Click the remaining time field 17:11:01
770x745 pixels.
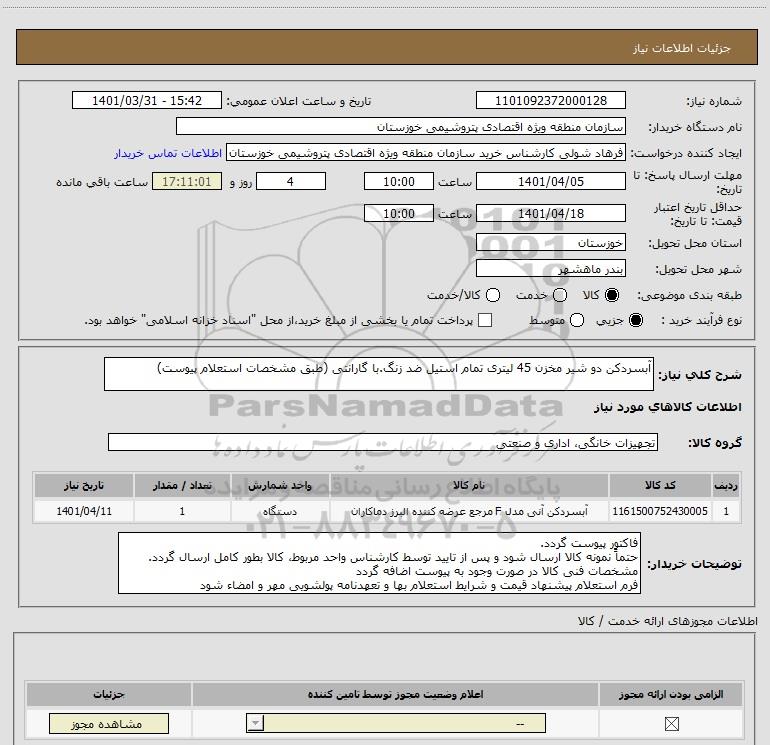[x=187, y=182]
